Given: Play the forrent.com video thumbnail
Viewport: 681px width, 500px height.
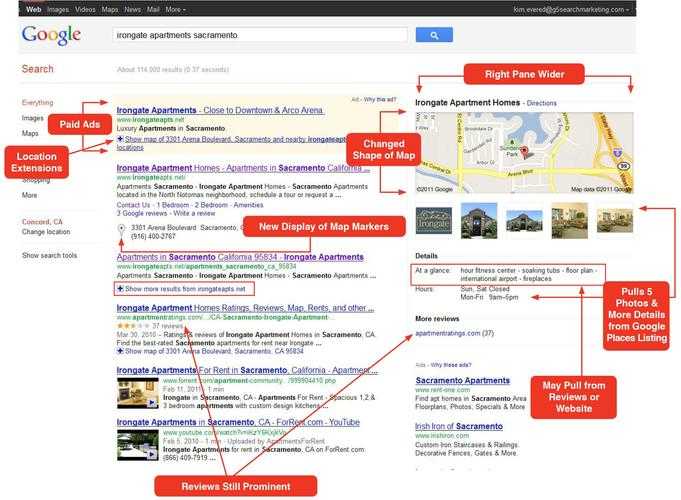Looking at the screenshot, I should pos(138,393).
